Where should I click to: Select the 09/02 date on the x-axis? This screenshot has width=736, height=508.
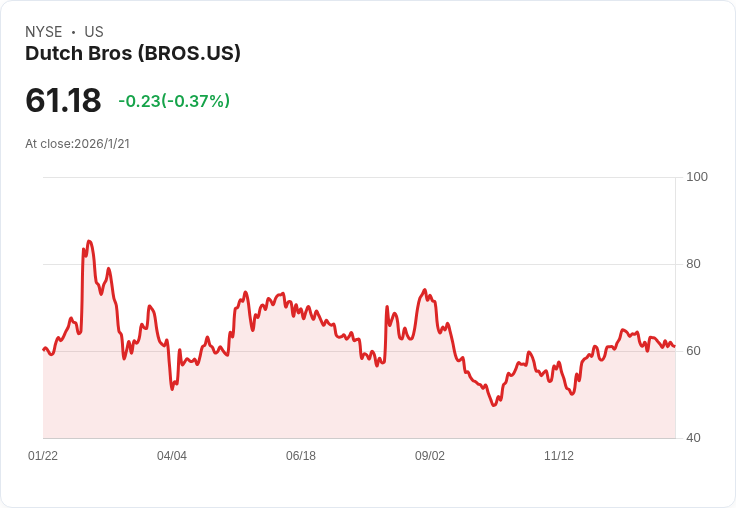point(430,456)
